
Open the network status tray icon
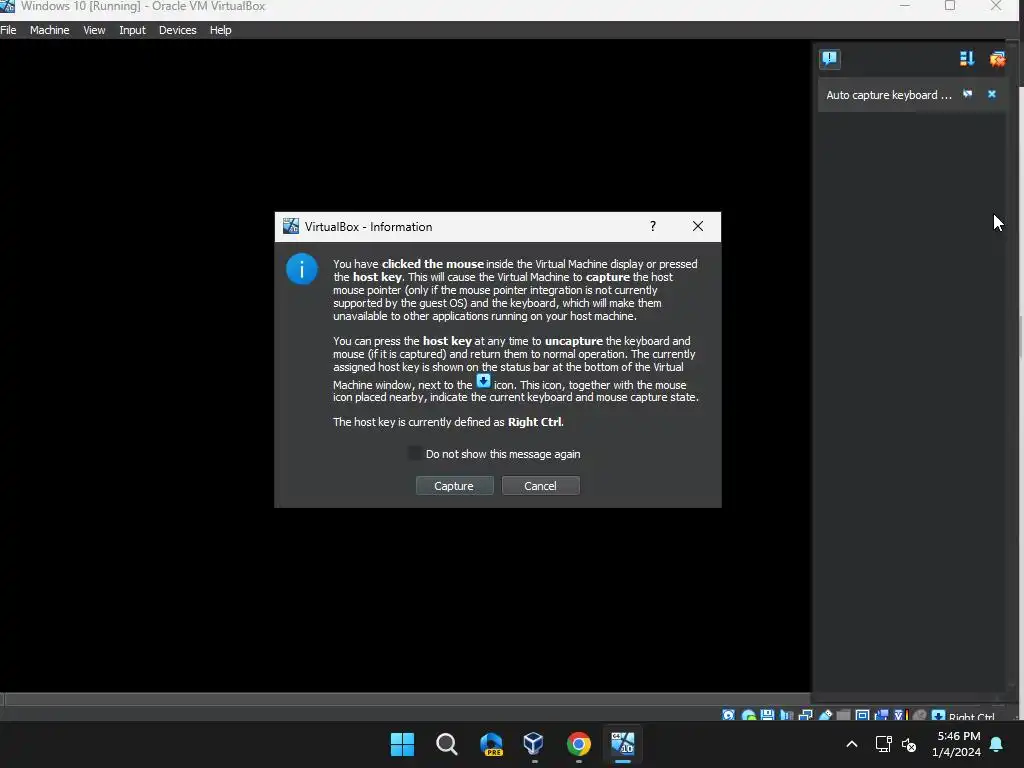click(x=883, y=744)
